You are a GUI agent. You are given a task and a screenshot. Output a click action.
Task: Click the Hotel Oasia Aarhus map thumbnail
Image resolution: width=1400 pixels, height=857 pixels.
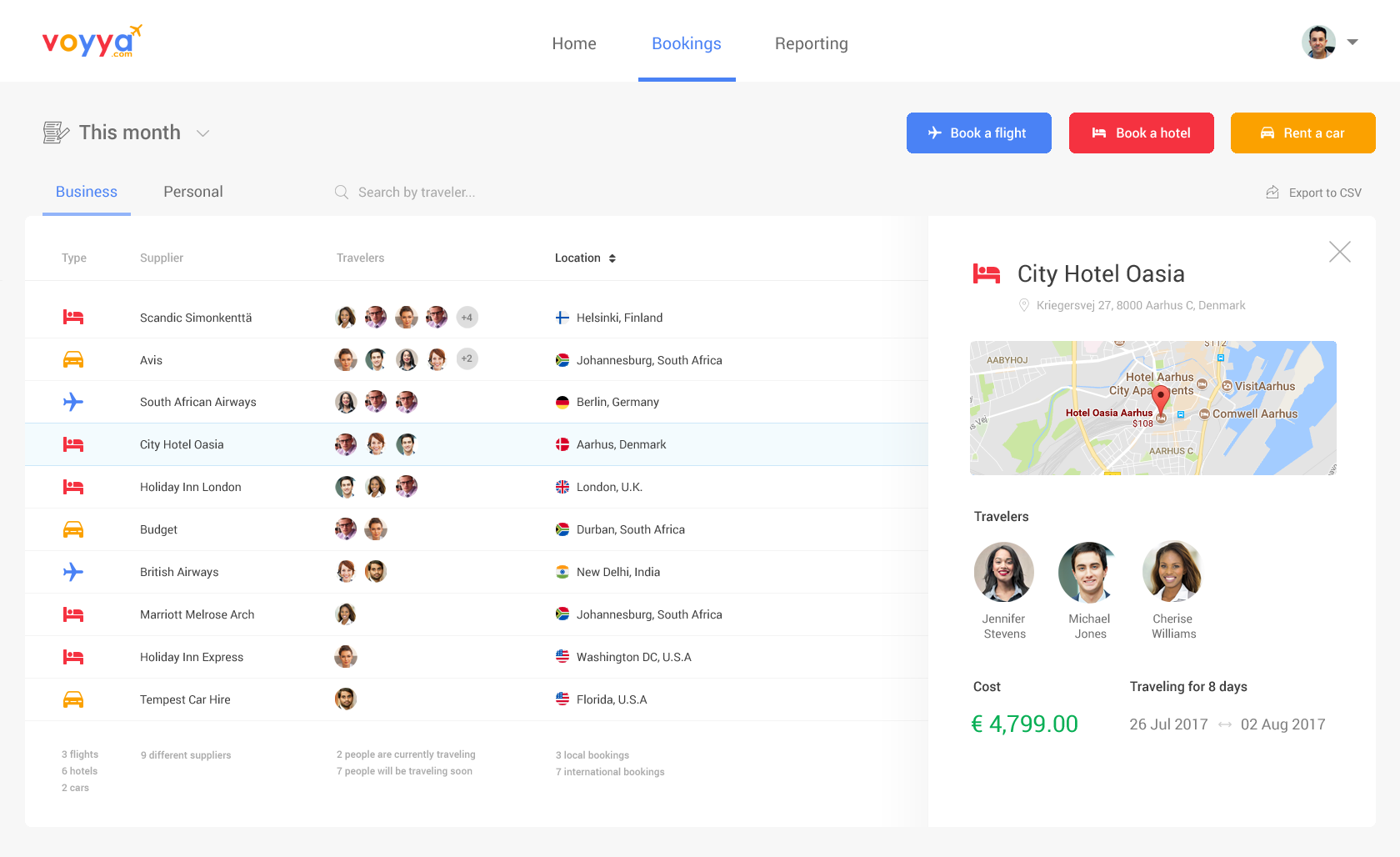1153,408
